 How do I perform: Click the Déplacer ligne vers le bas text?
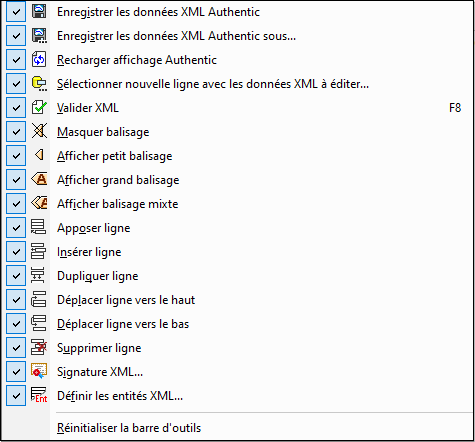(x=123, y=324)
